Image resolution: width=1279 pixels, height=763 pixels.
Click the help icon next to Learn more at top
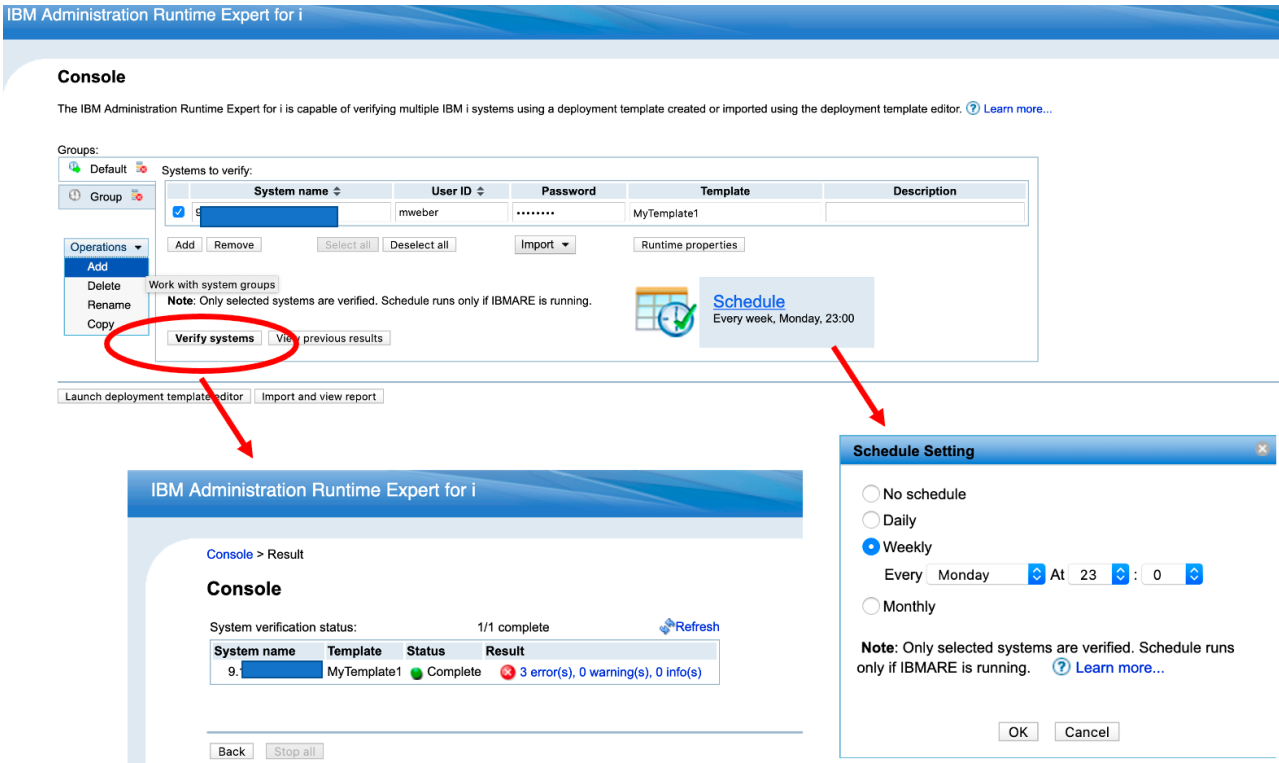click(972, 109)
